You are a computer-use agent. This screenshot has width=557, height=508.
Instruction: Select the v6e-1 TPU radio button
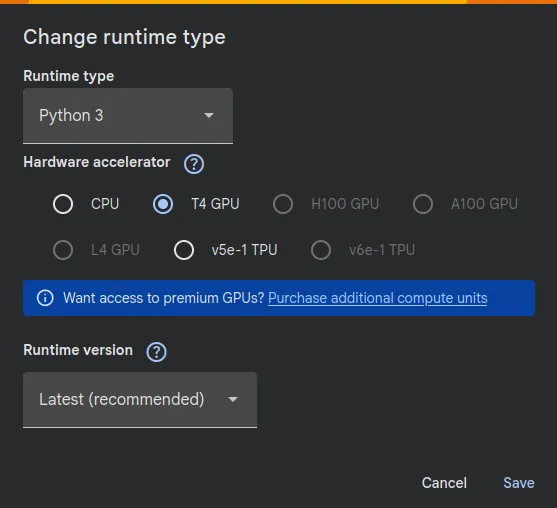tap(321, 250)
